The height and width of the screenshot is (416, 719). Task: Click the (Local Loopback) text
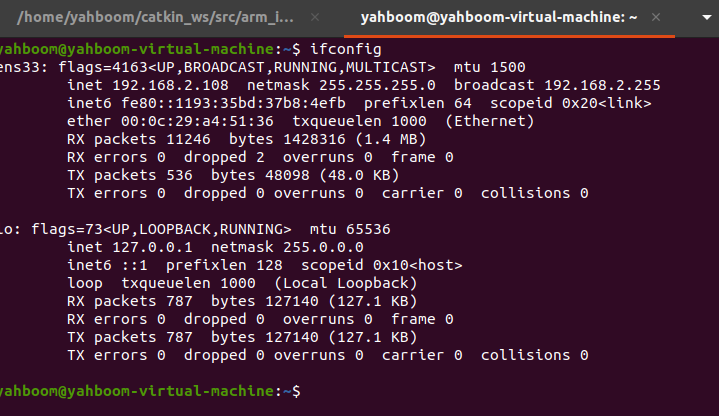click(x=346, y=283)
